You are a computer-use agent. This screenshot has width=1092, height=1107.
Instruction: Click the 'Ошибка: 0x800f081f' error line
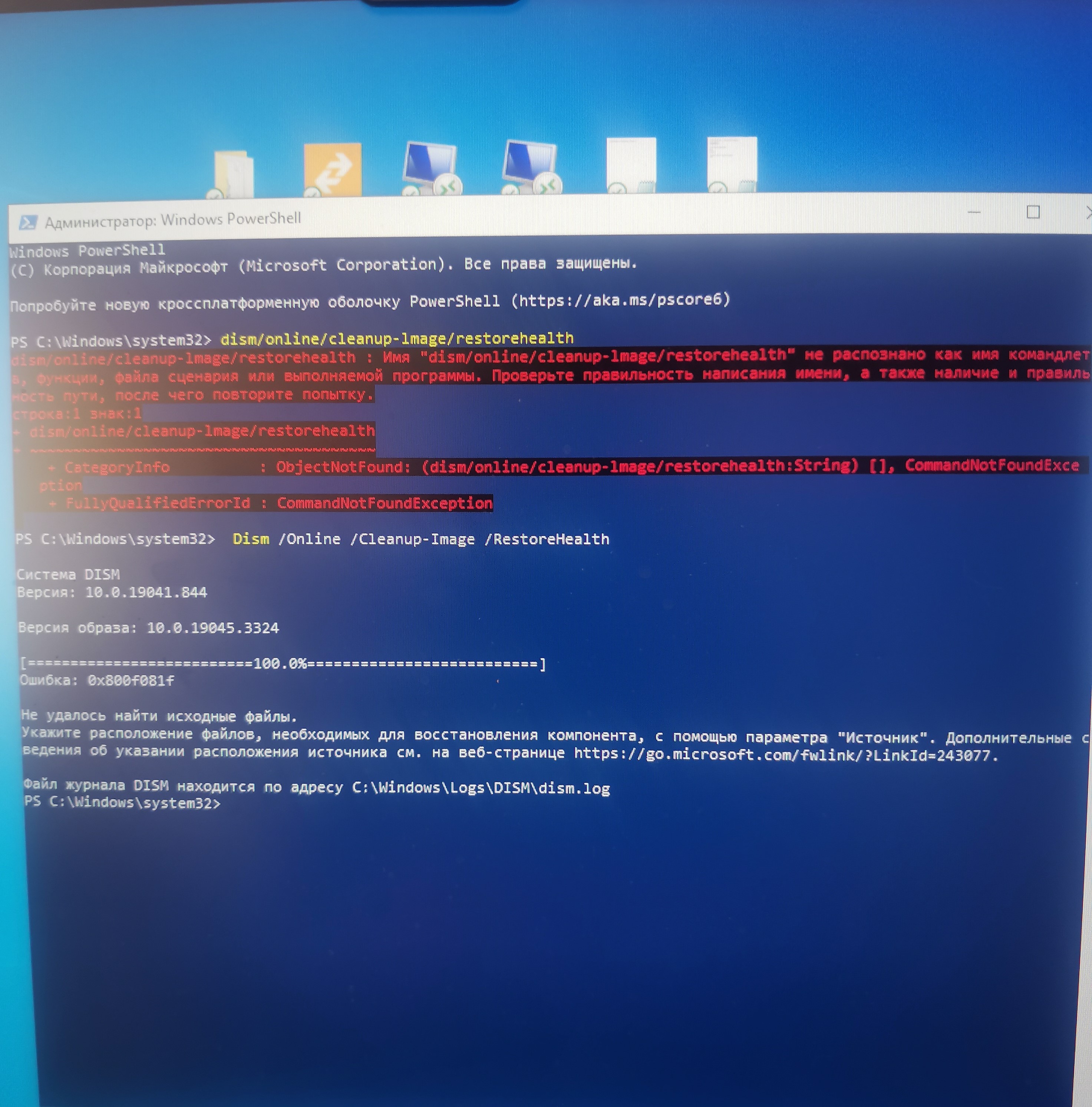[x=97, y=680]
